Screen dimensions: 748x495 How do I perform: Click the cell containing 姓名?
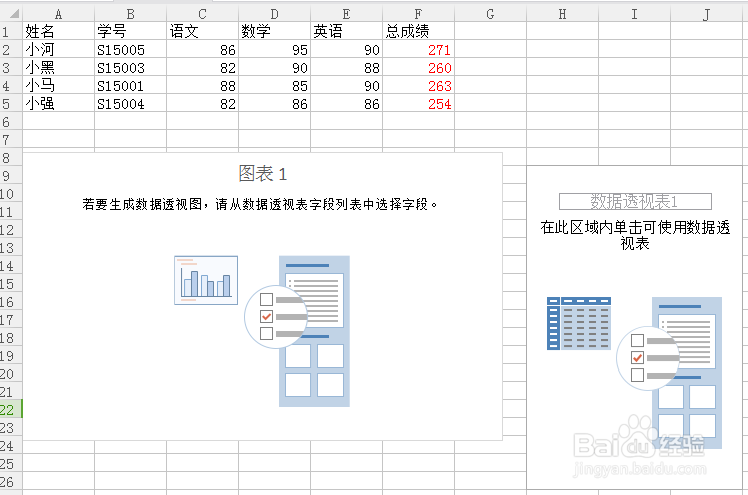[58, 31]
